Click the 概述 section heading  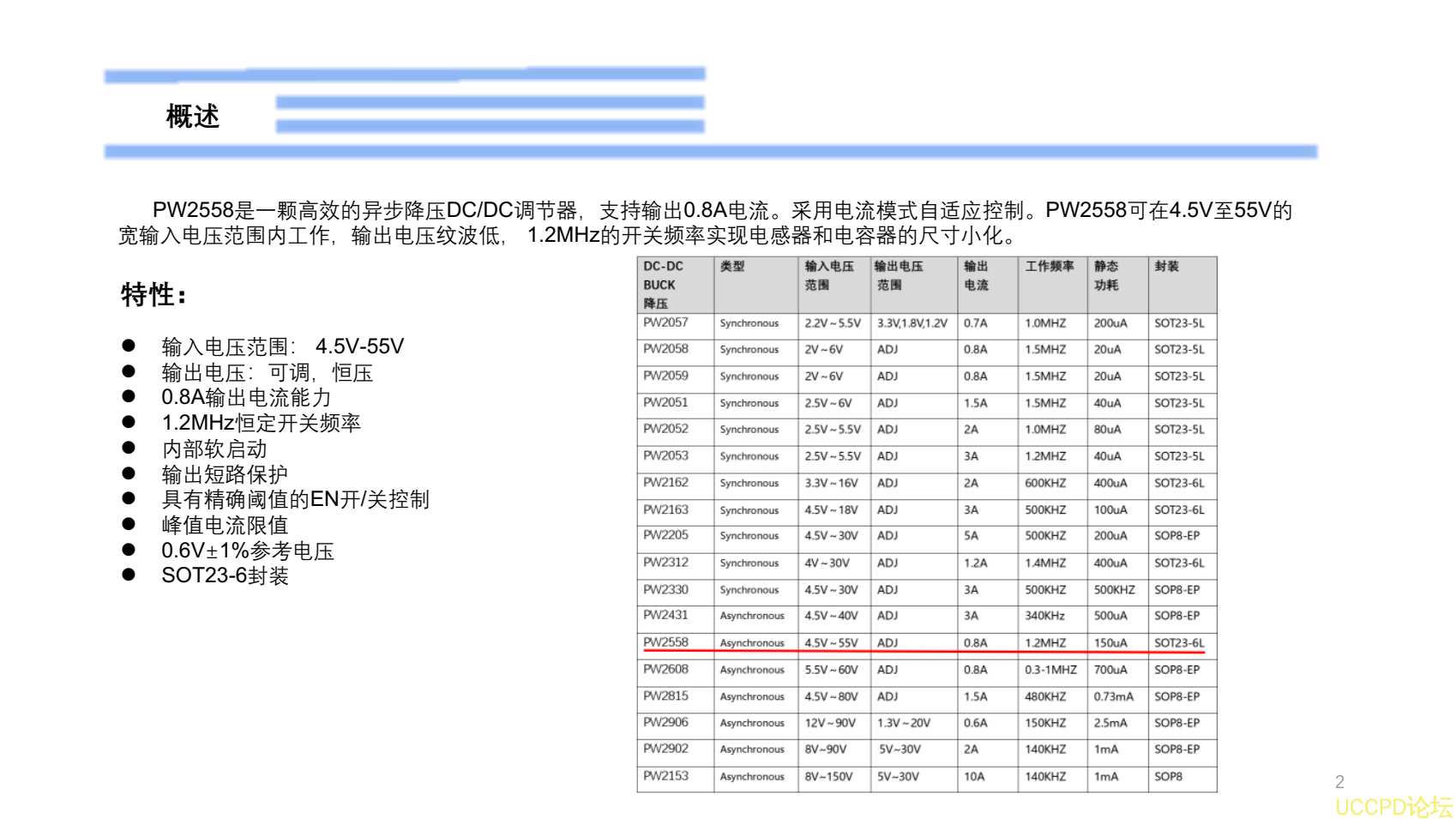pos(193,115)
